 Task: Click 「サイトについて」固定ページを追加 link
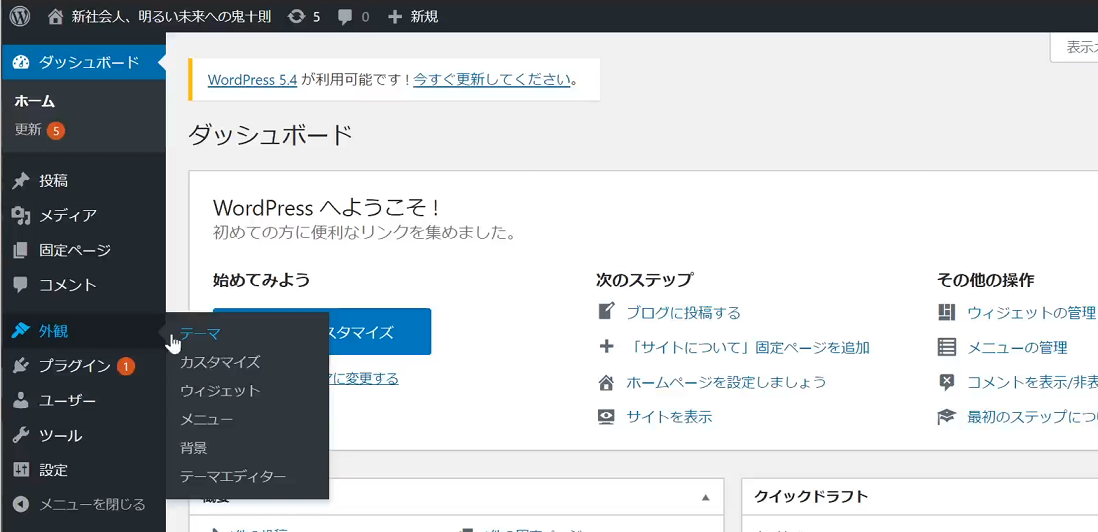click(x=748, y=347)
